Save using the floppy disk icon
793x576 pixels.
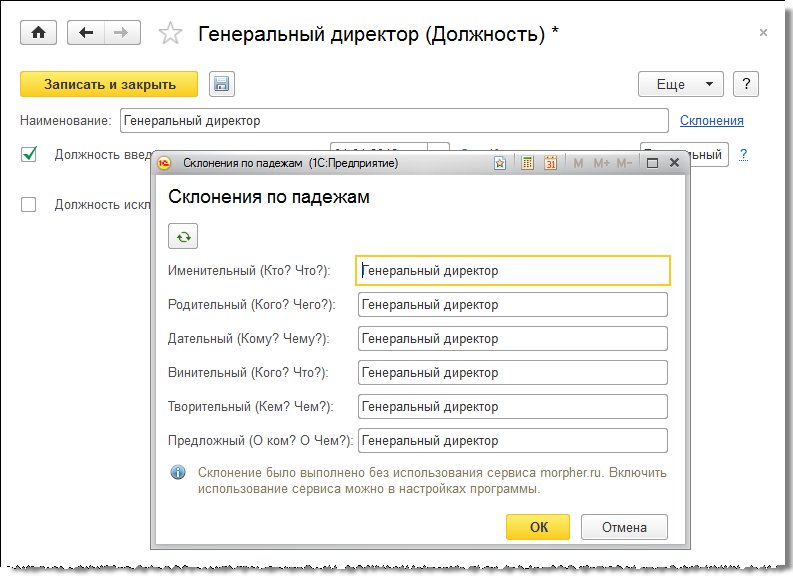tap(221, 85)
